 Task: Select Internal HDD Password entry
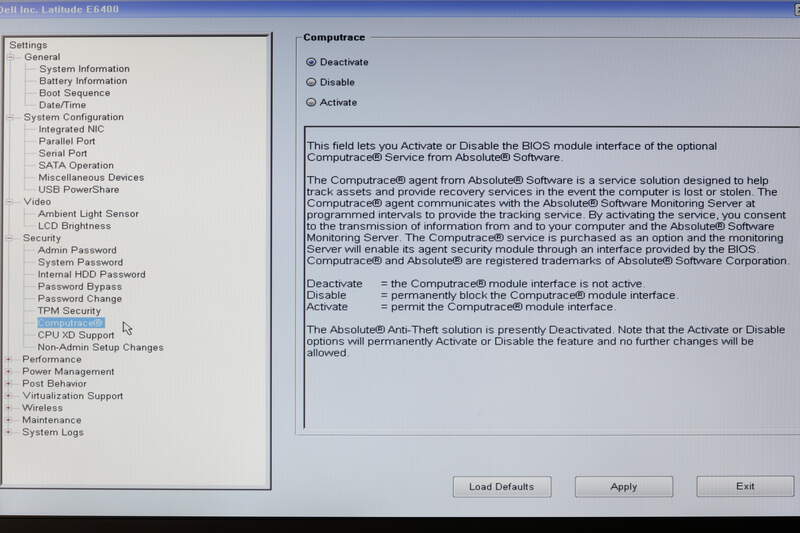click(x=92, y=275)
